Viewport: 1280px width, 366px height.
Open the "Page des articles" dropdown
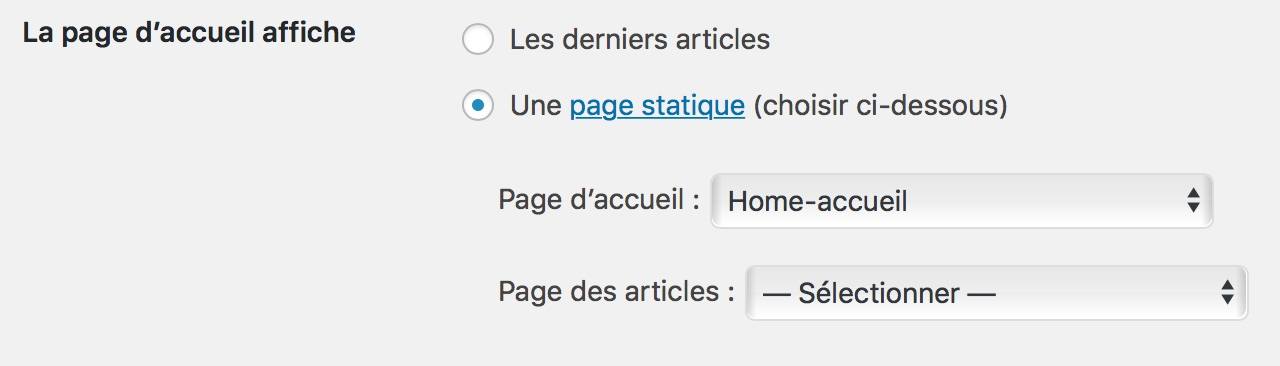coord(997,293)
